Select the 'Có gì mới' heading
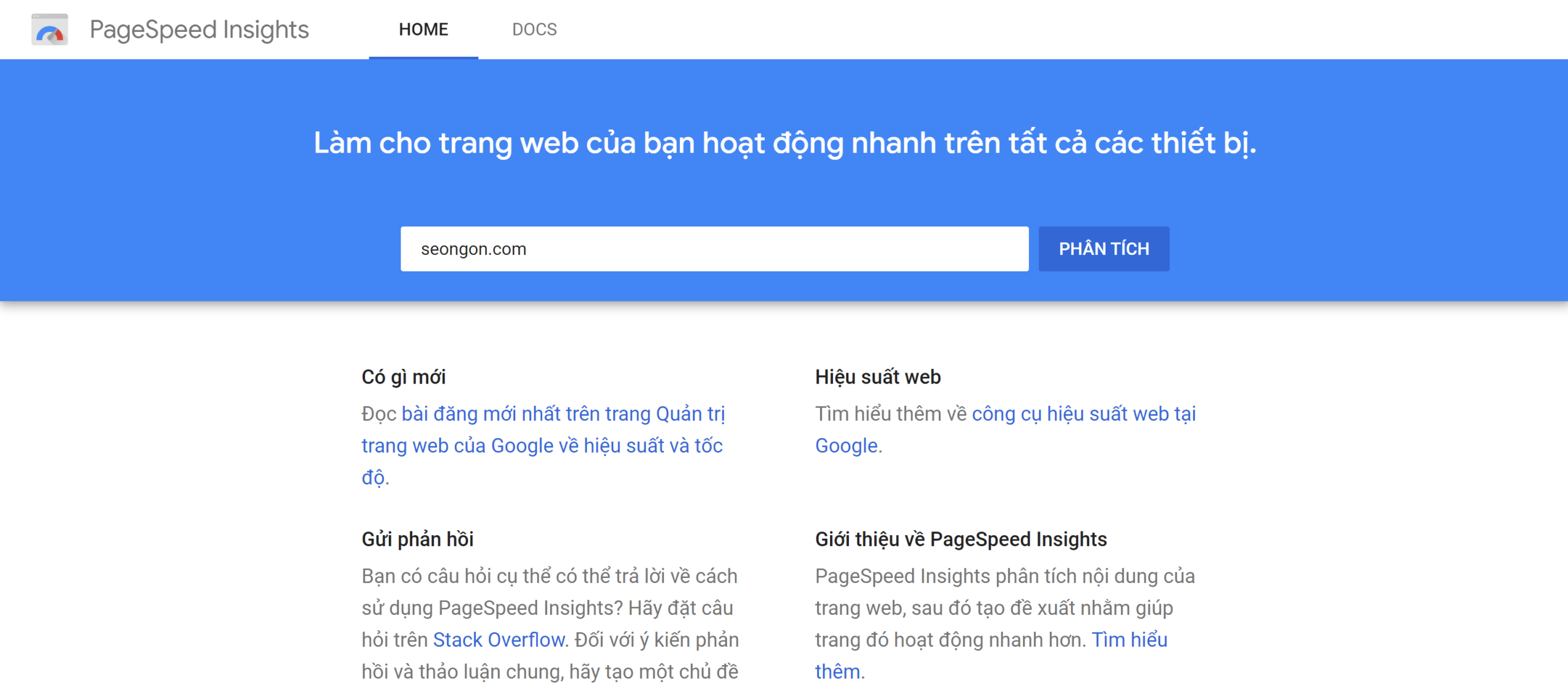1568x692 pixels. coord(404,376)
